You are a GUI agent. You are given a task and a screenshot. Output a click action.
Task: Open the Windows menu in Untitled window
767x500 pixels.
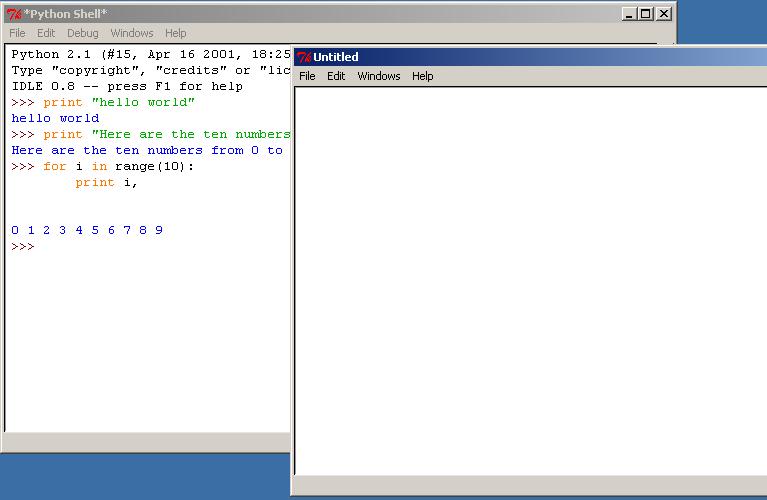(x=378, y=76)
